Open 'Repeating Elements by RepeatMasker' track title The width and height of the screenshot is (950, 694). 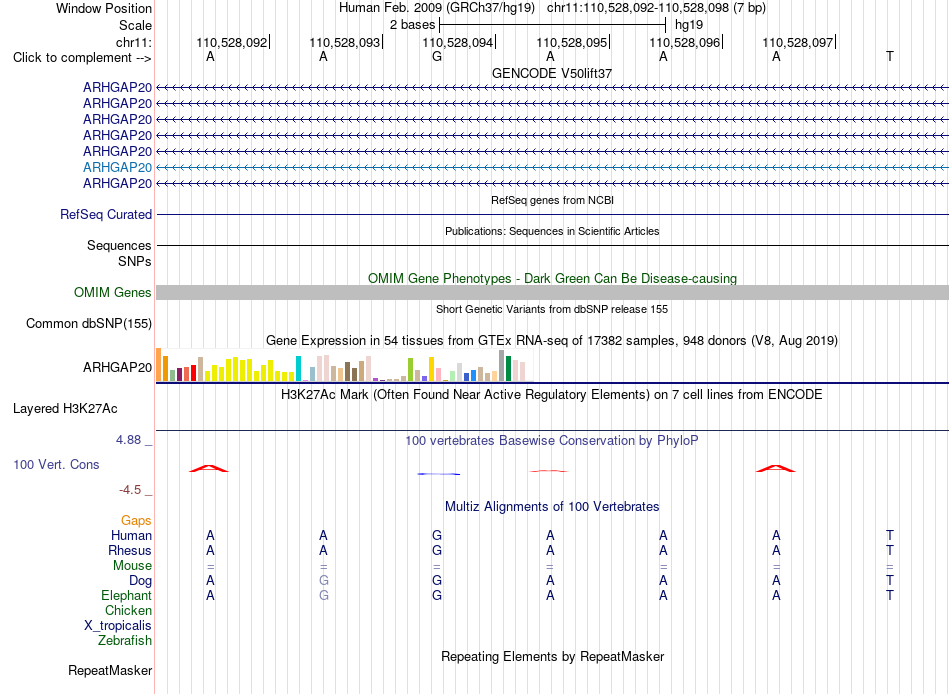click(552, 657)
